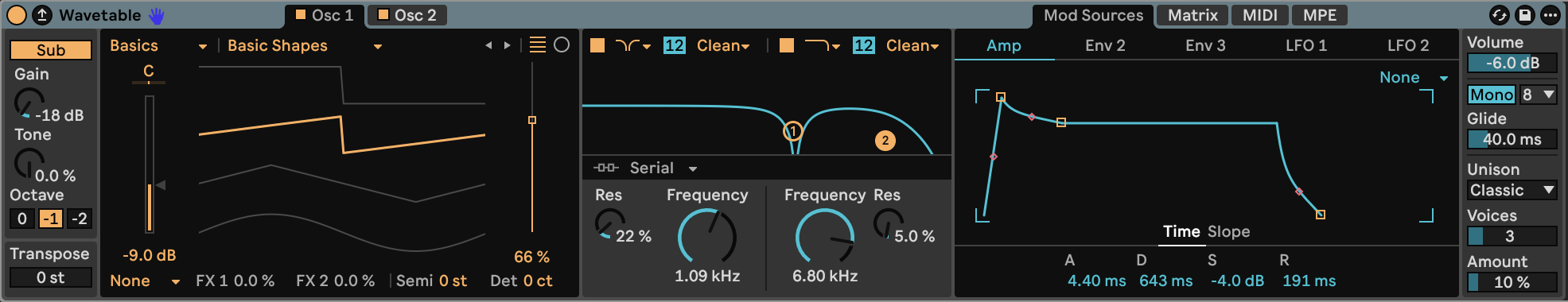The image size is (1568, 302).
Task: Switch envelope view to Time
Action: point(1181,232)
